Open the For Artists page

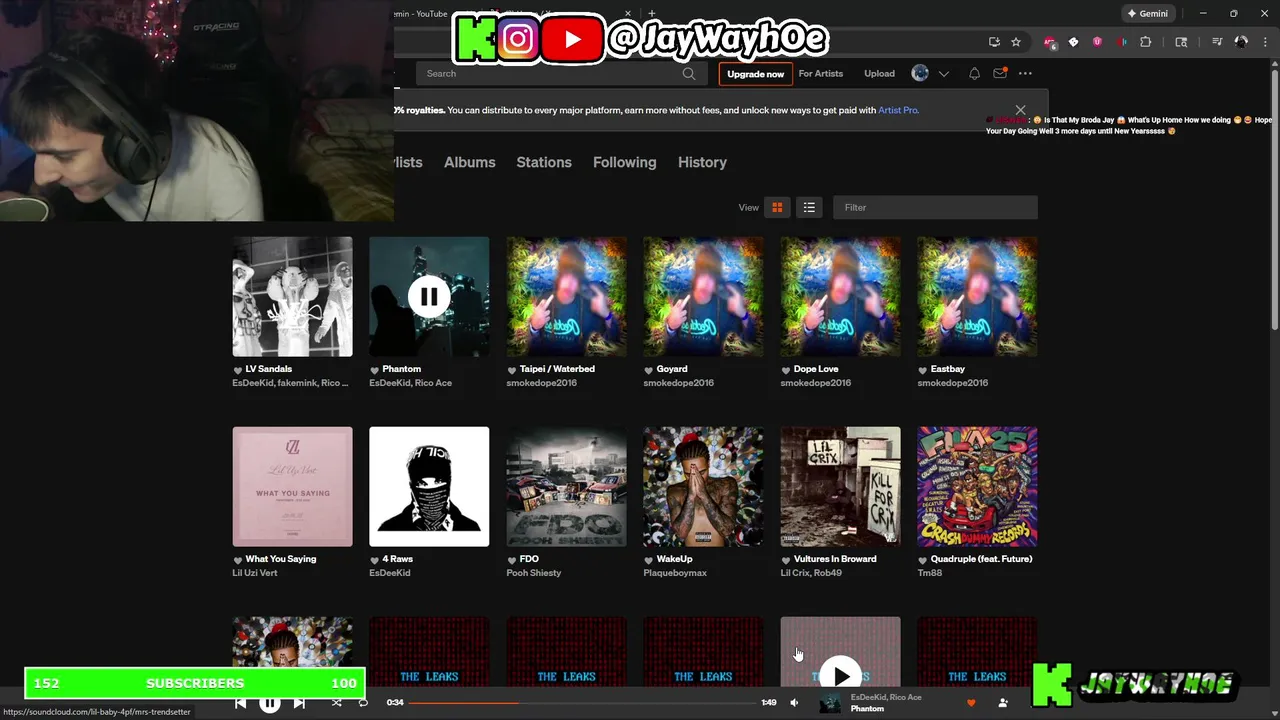pos(821,73)
